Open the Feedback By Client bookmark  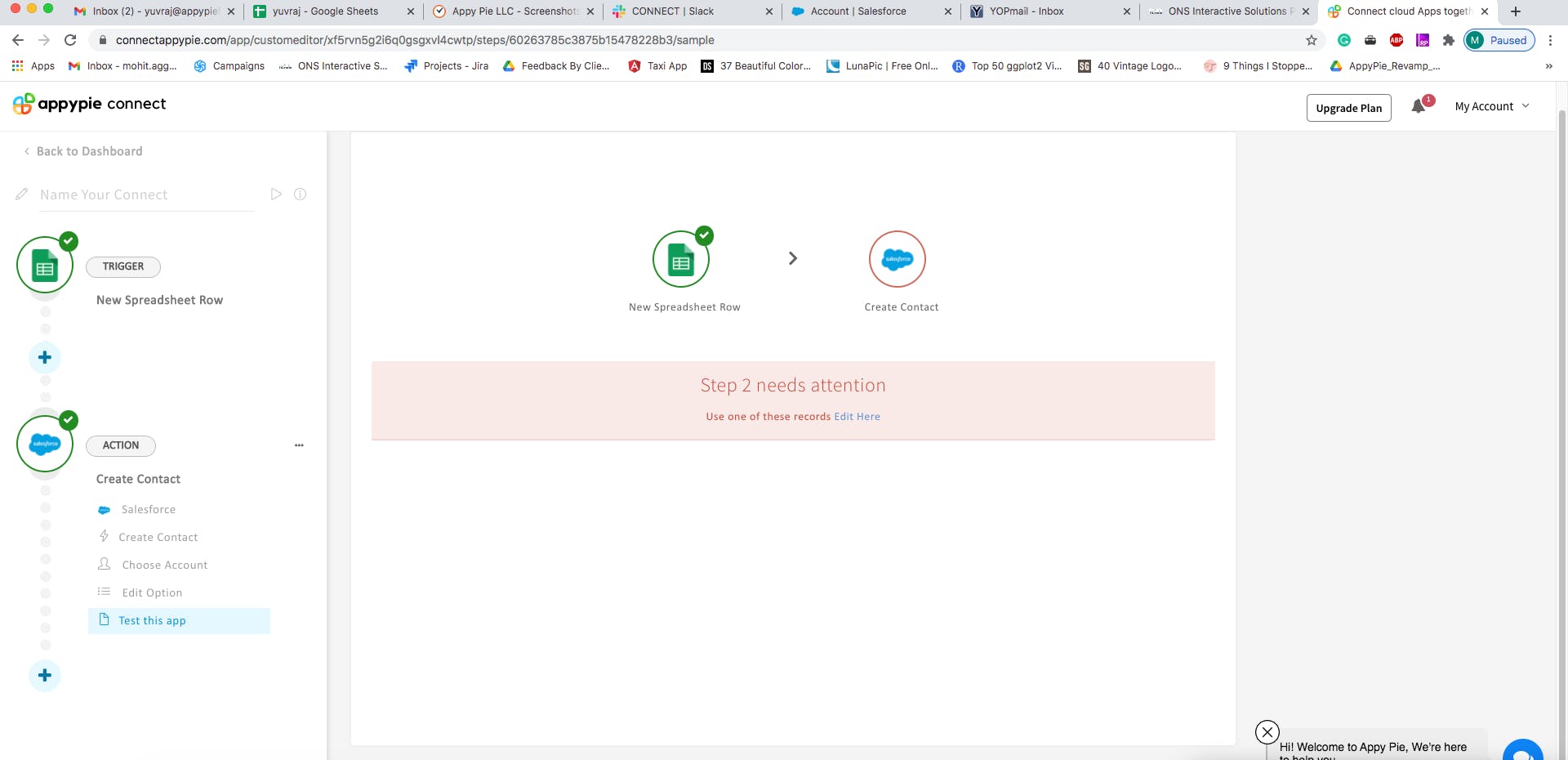[557, 66]
